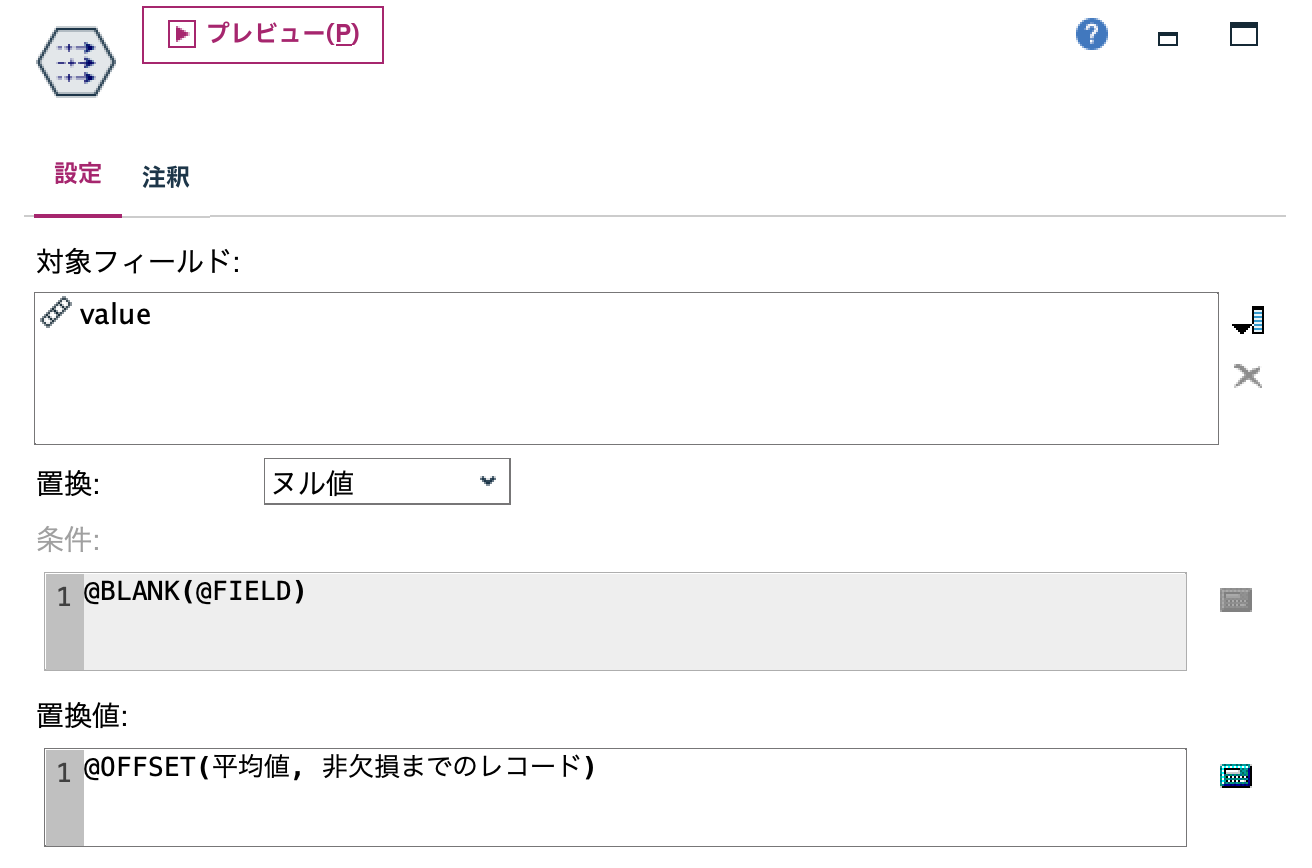Open the expression builder for 置換値
The width and height of the screenshot is (1312, 868).
click(x=1236, y=774)
